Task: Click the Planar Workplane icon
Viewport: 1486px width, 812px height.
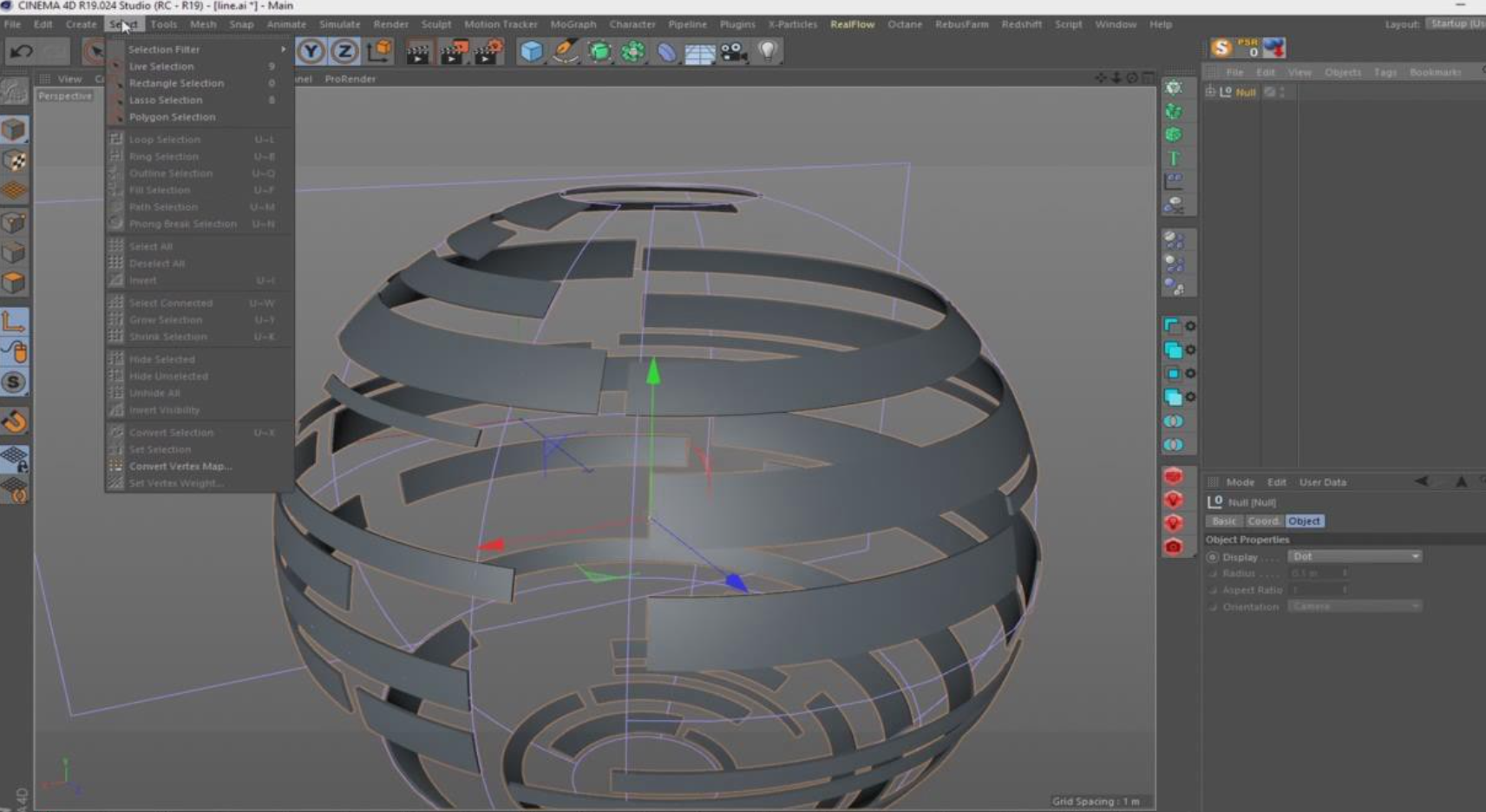Action: (x=14, y=490)
